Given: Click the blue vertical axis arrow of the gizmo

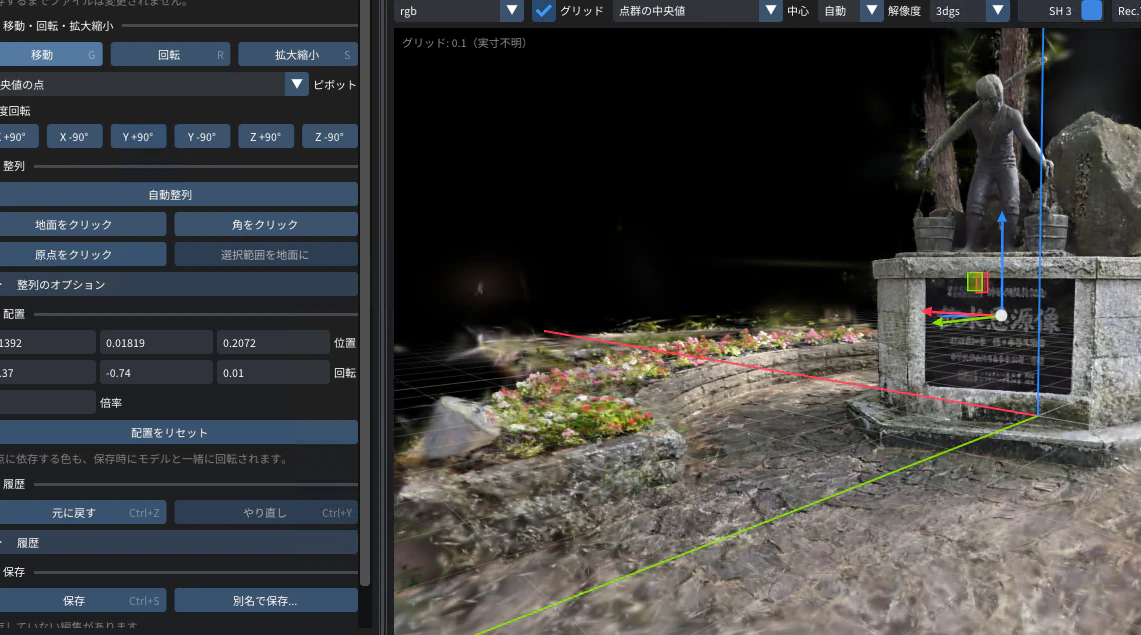Looking at the screenshot, I should [1002, 262].
